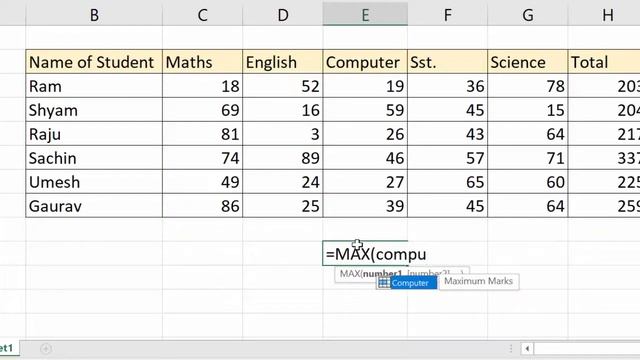Click Umesh's Sst. score 65
The height and width of the screenshot is (360, 640).
tap(447, 182)
